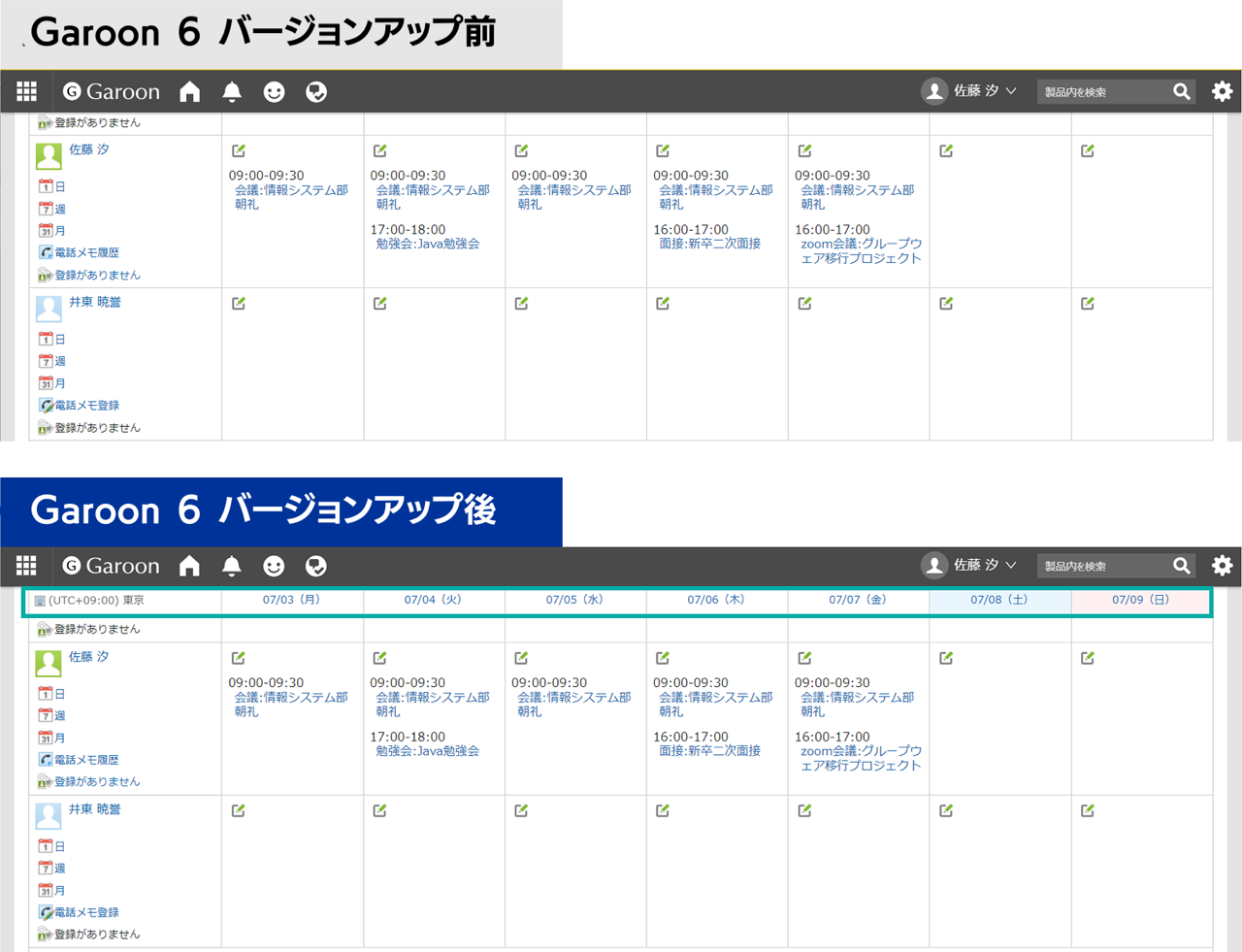The image size is (1242, 952).
Task: Open 佐藤 汐's profile link in the before-upgrade schedule
Action: (89, 149)
